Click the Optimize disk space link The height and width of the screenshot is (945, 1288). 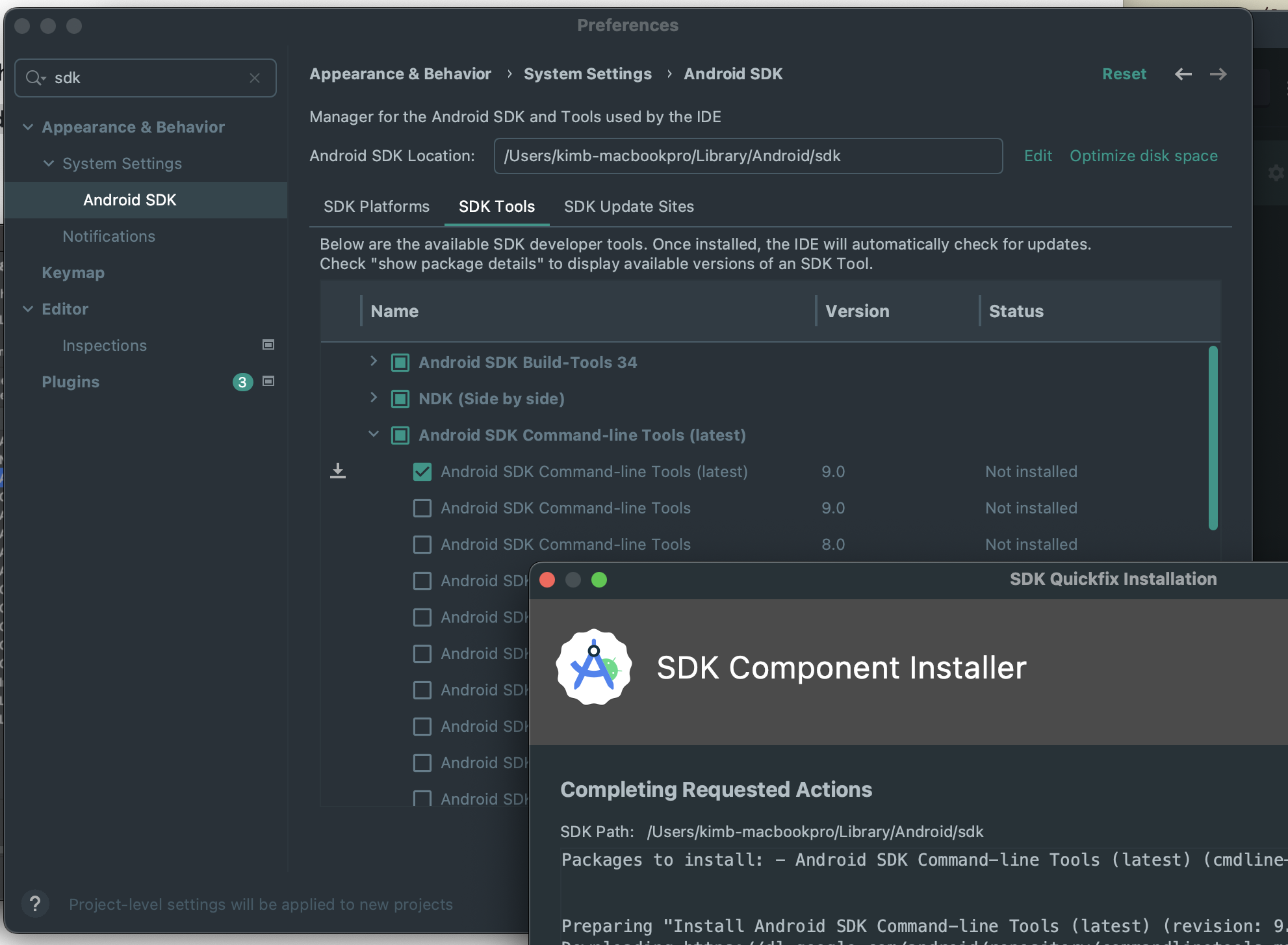tap(1143, 156)
